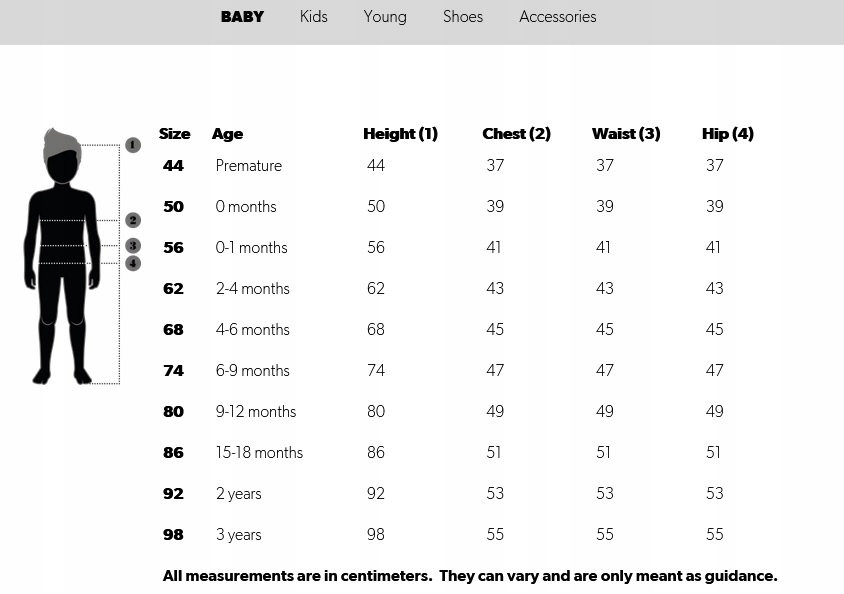
Task: Select the Shoes size tab
Action: 463,17
